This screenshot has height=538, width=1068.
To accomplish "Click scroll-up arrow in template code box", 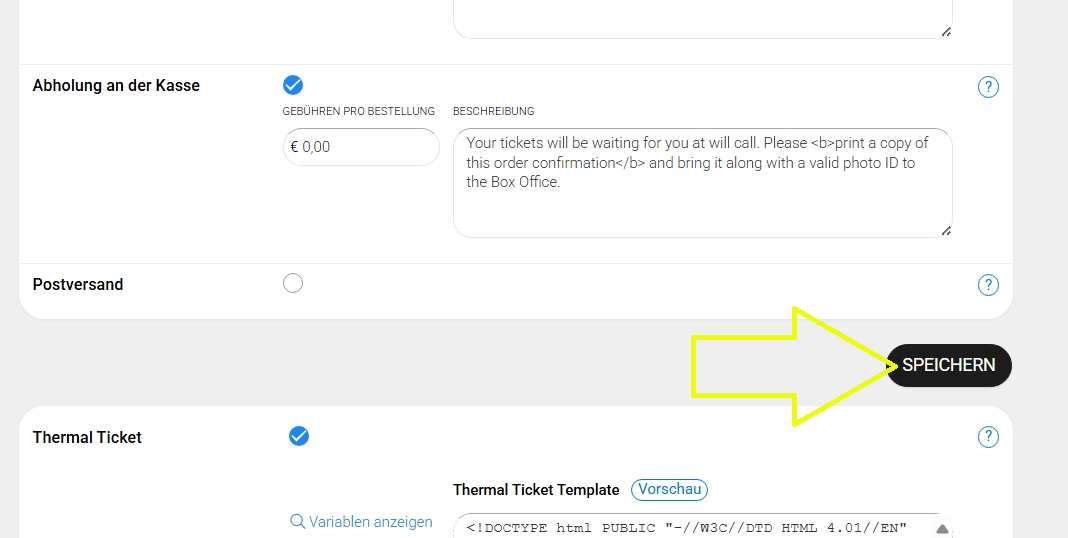I will (941, 529).
